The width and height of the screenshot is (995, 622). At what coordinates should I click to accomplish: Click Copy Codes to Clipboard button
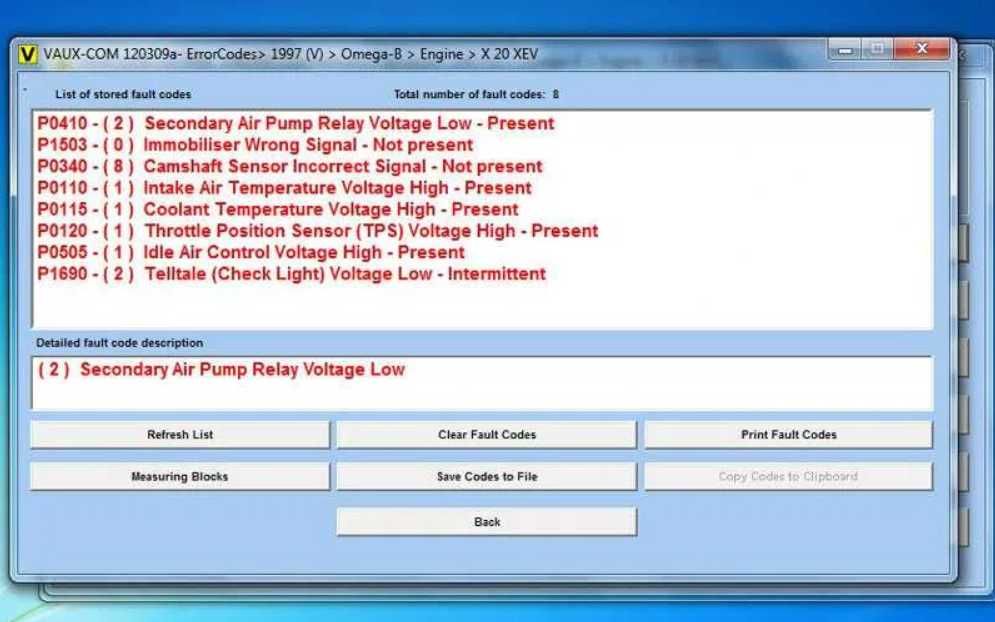[789, 477]
